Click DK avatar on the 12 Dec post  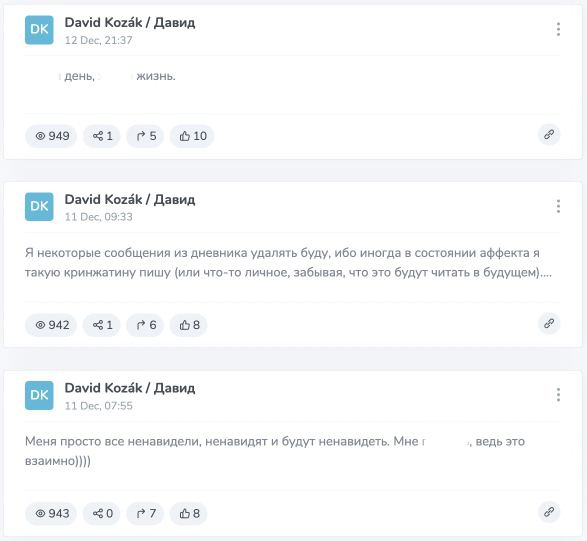pyautogui.click(x=39, y=30)
